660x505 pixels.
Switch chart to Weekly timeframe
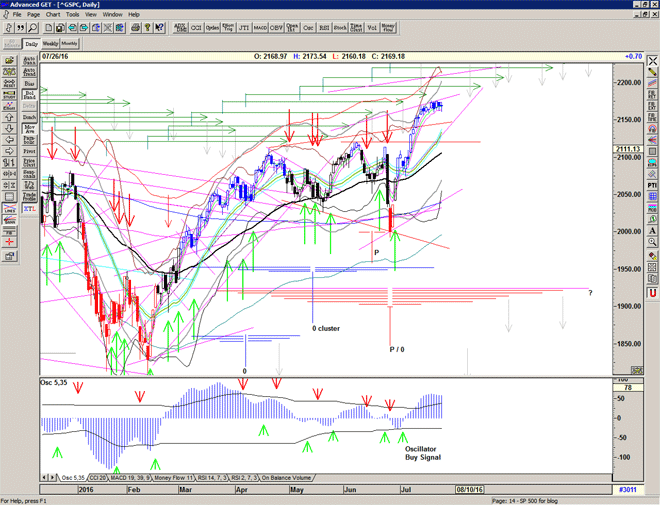(49, 44)
